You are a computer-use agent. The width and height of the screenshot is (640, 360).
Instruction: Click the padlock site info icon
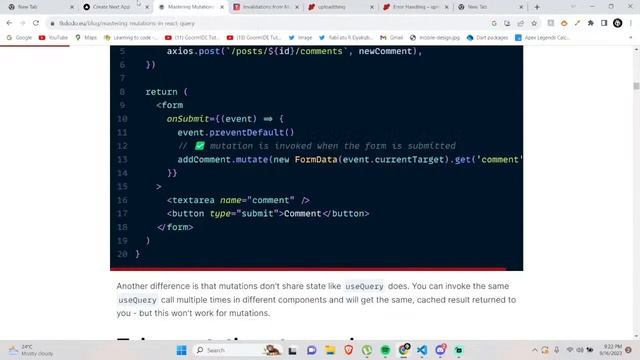(x=52, y=24)
